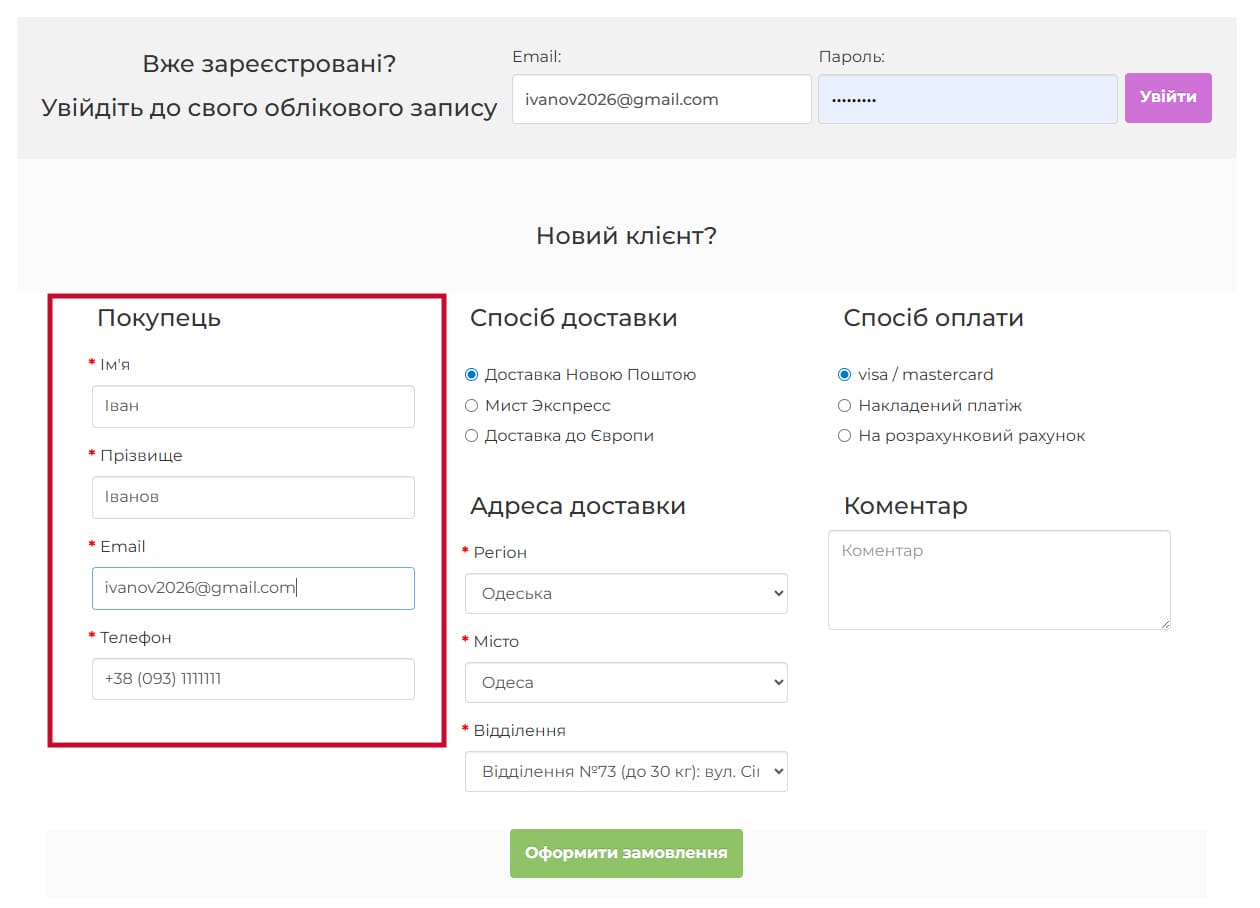The width and height of the screenshot is (1260, 908).
Task: Click the buyer Email field under Покупець
Action: [253, 588]
